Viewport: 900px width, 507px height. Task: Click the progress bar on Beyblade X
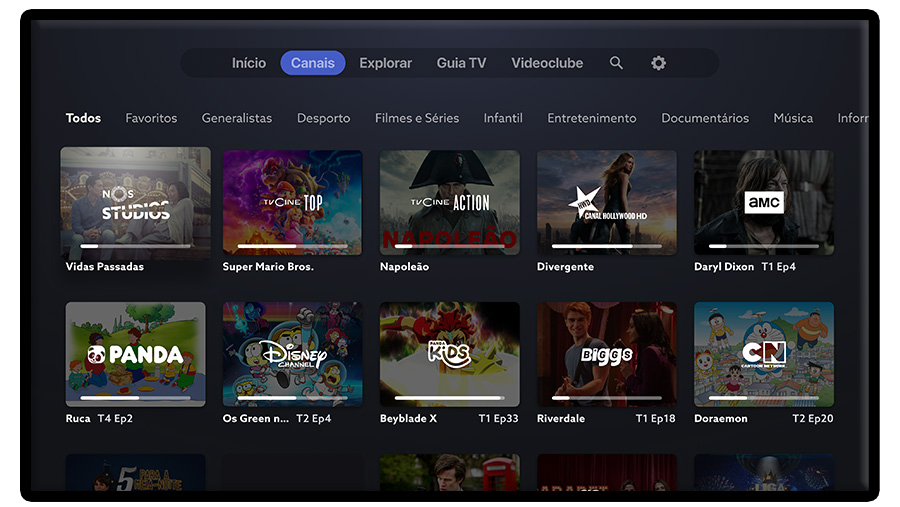click(450, 397)
